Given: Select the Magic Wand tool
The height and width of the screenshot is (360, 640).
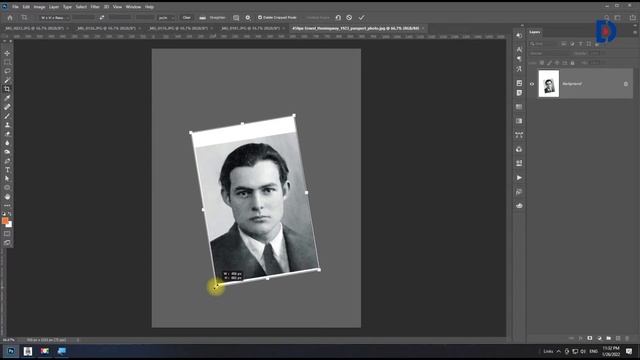Looking at the screenshot, I should pyautogui.click(x=7, y=80).
